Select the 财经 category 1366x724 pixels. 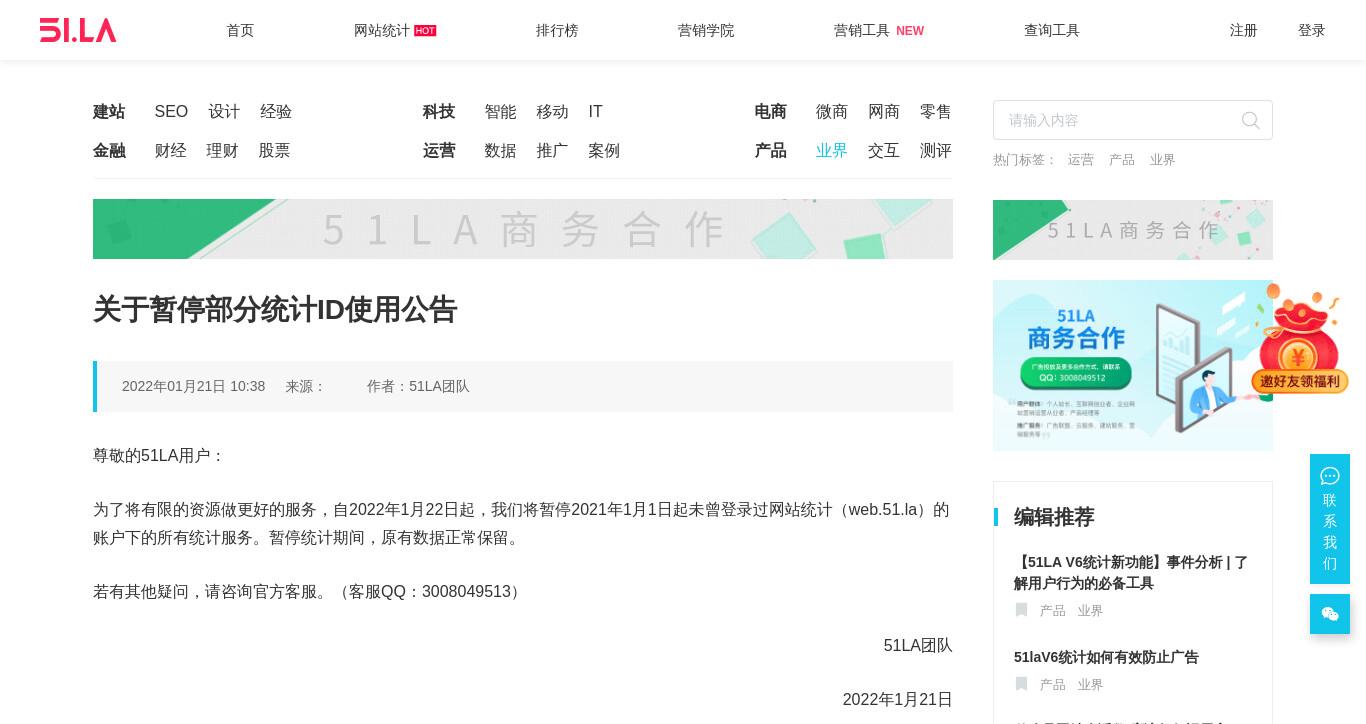point(171,151)
